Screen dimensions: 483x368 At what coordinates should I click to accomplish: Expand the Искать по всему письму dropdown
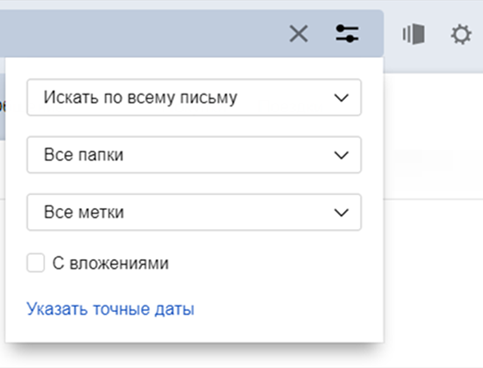point(194,97)
